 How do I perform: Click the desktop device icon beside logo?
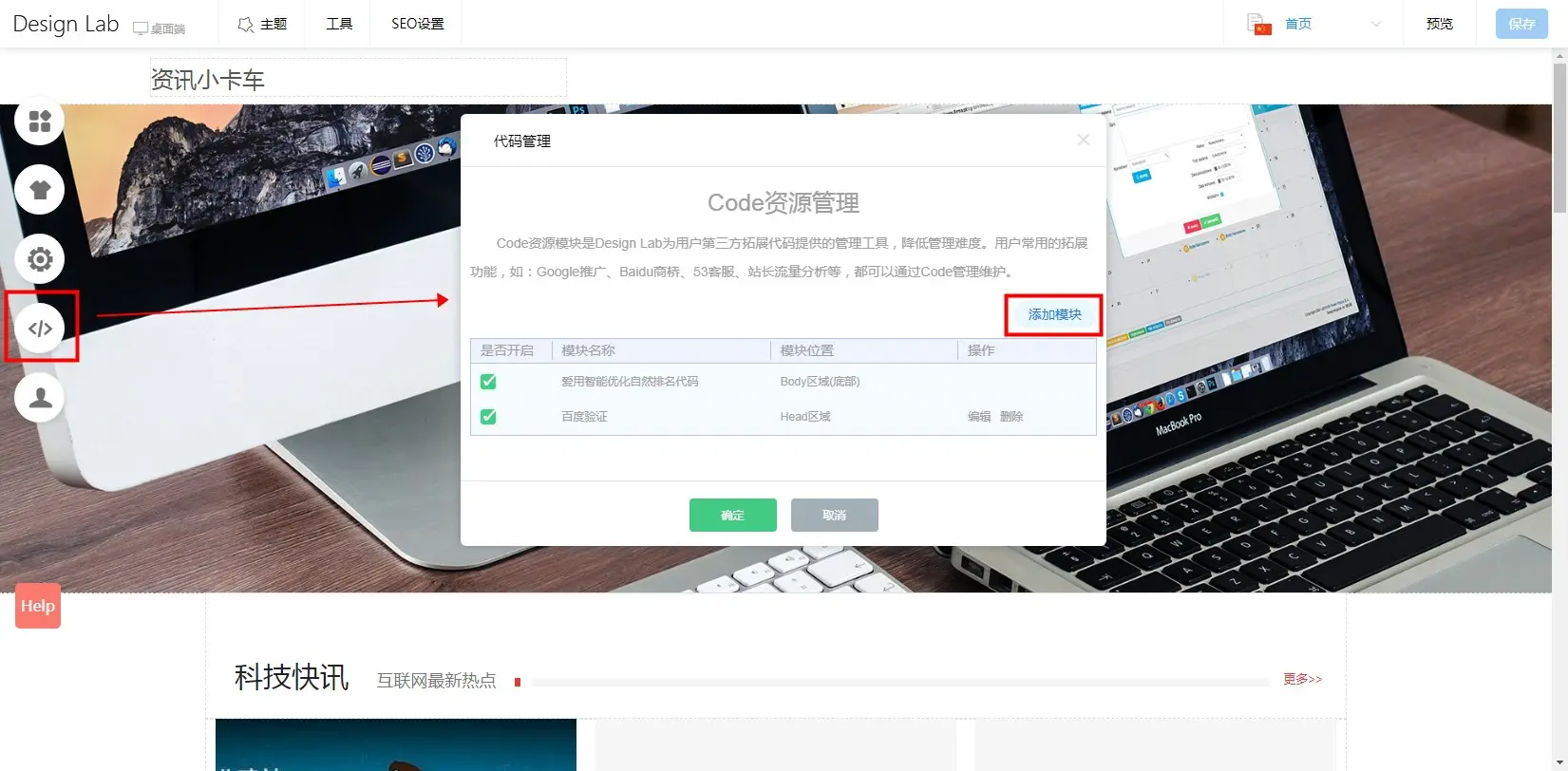[x=141, y=28]
